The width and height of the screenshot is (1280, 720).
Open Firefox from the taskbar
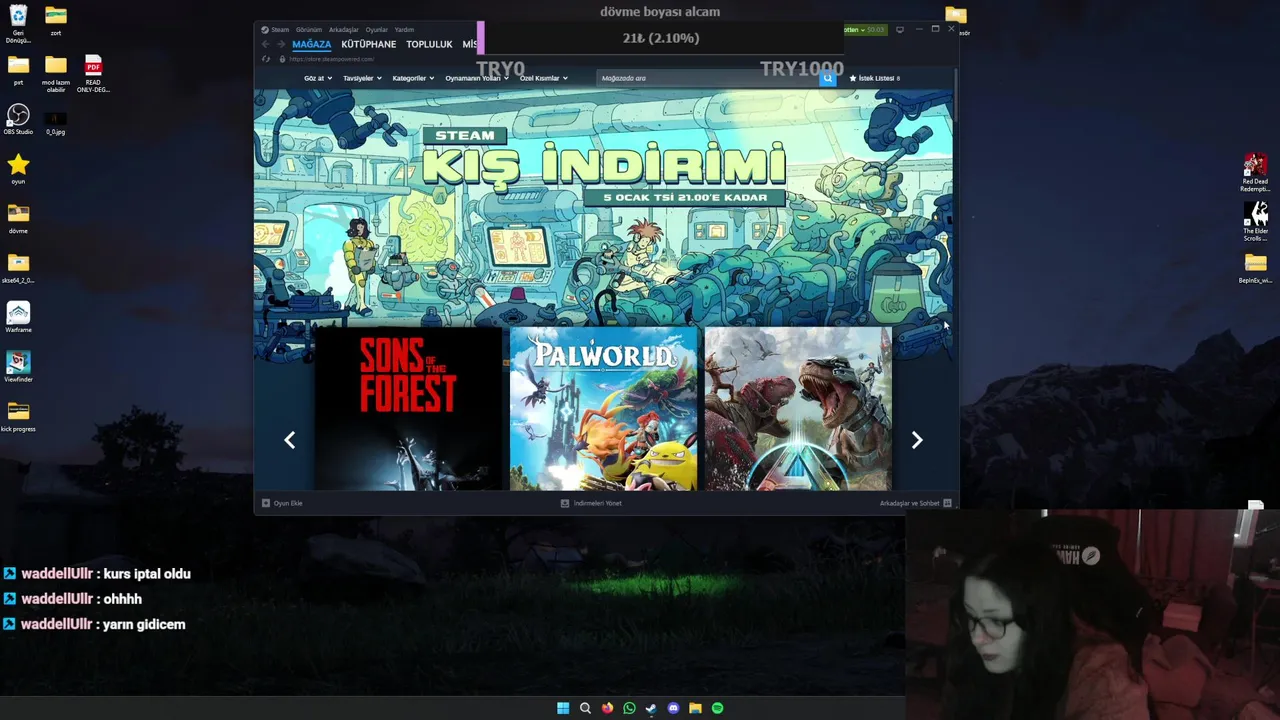click(607, 708)
